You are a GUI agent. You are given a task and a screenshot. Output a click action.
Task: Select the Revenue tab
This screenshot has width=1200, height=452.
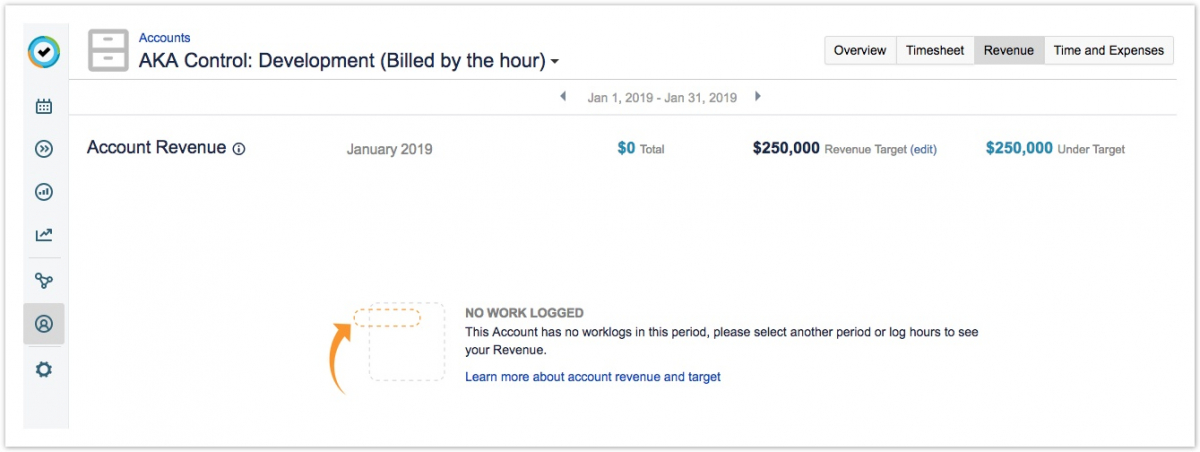[1008, 50]
